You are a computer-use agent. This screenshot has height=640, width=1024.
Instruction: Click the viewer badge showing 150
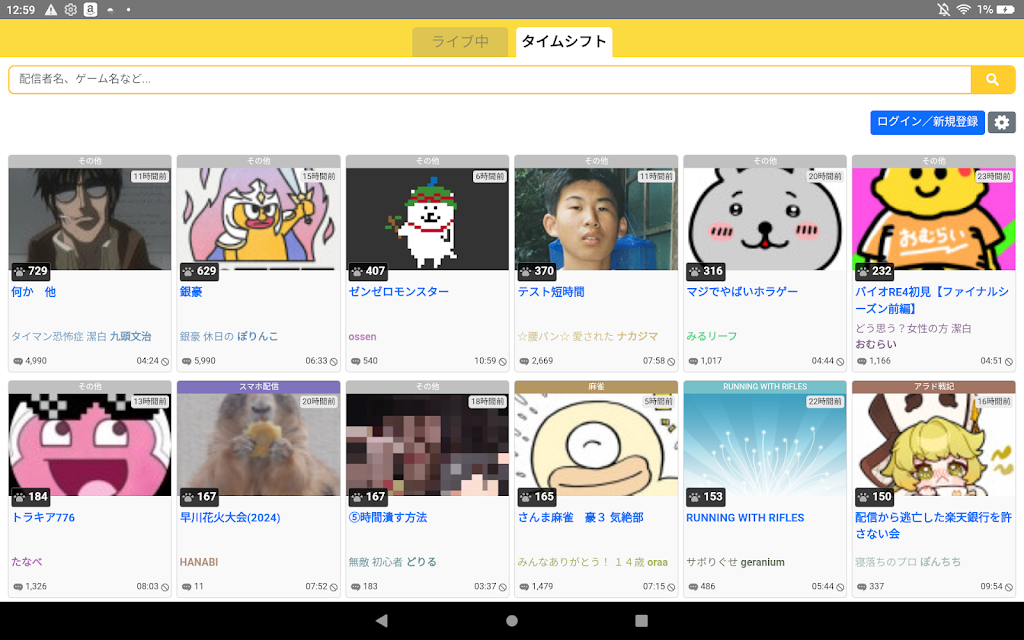coord(874,496)
